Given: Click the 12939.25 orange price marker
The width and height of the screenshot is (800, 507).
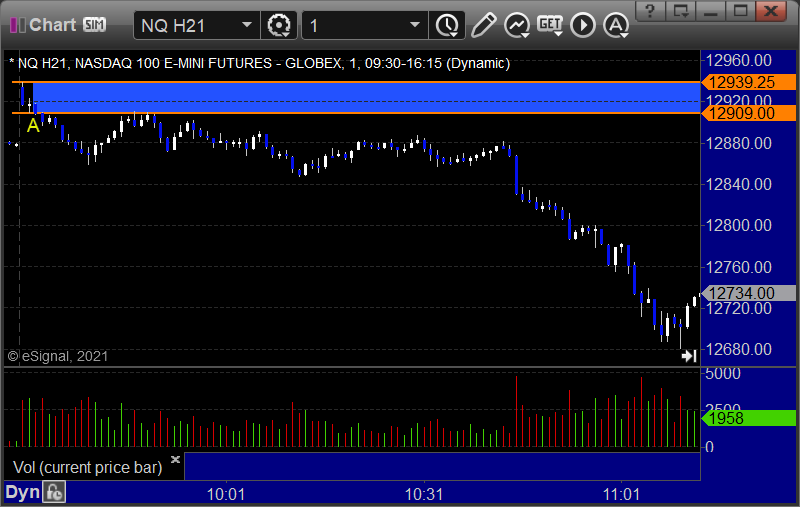Looking at the screenshot, I should coord(748,82).
